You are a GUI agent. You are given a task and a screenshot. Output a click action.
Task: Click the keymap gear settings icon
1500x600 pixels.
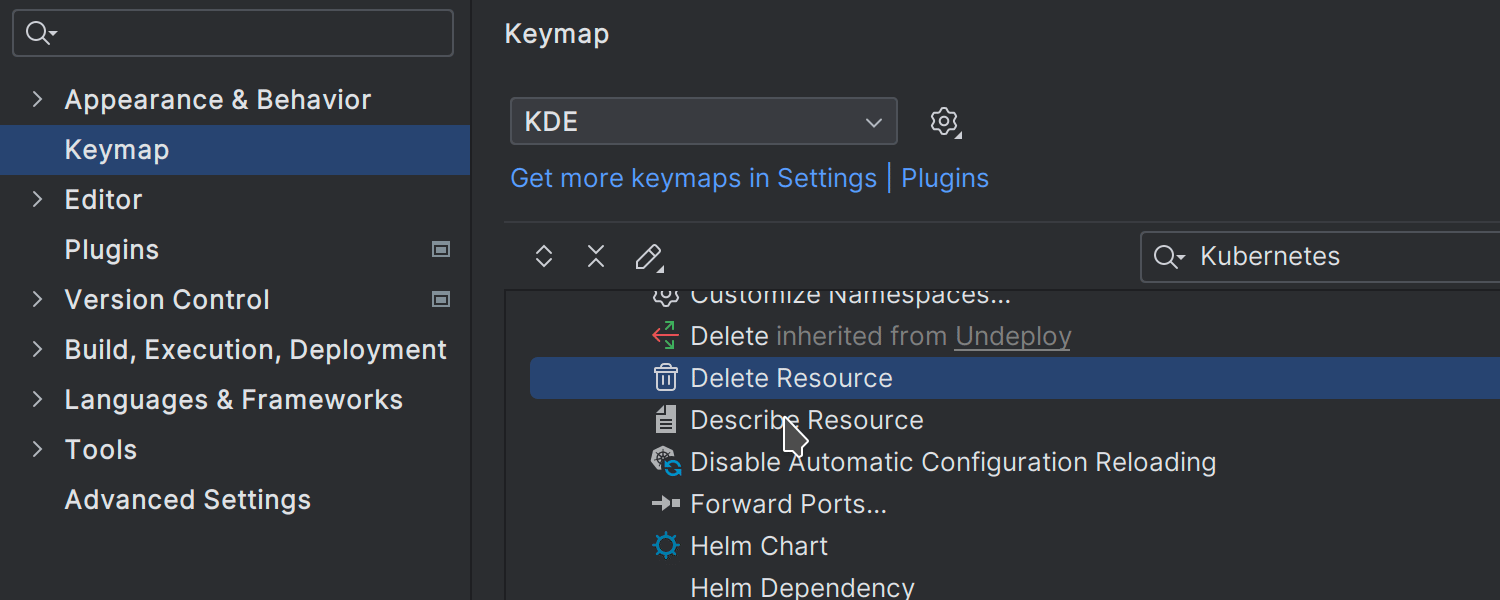click(x=943, y=122)
